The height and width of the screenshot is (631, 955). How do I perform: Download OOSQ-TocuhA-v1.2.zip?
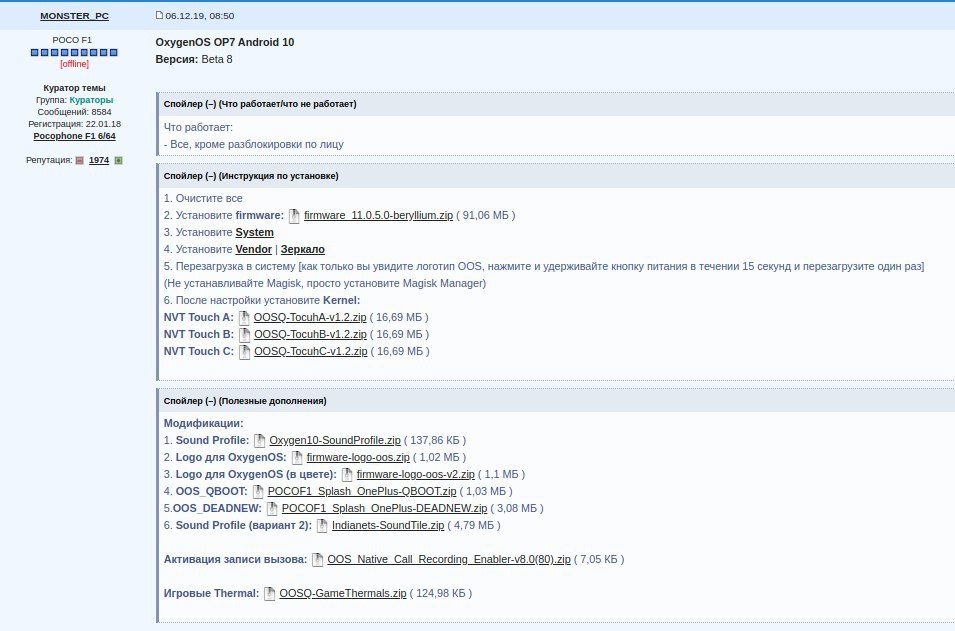(x=310, y=318)
